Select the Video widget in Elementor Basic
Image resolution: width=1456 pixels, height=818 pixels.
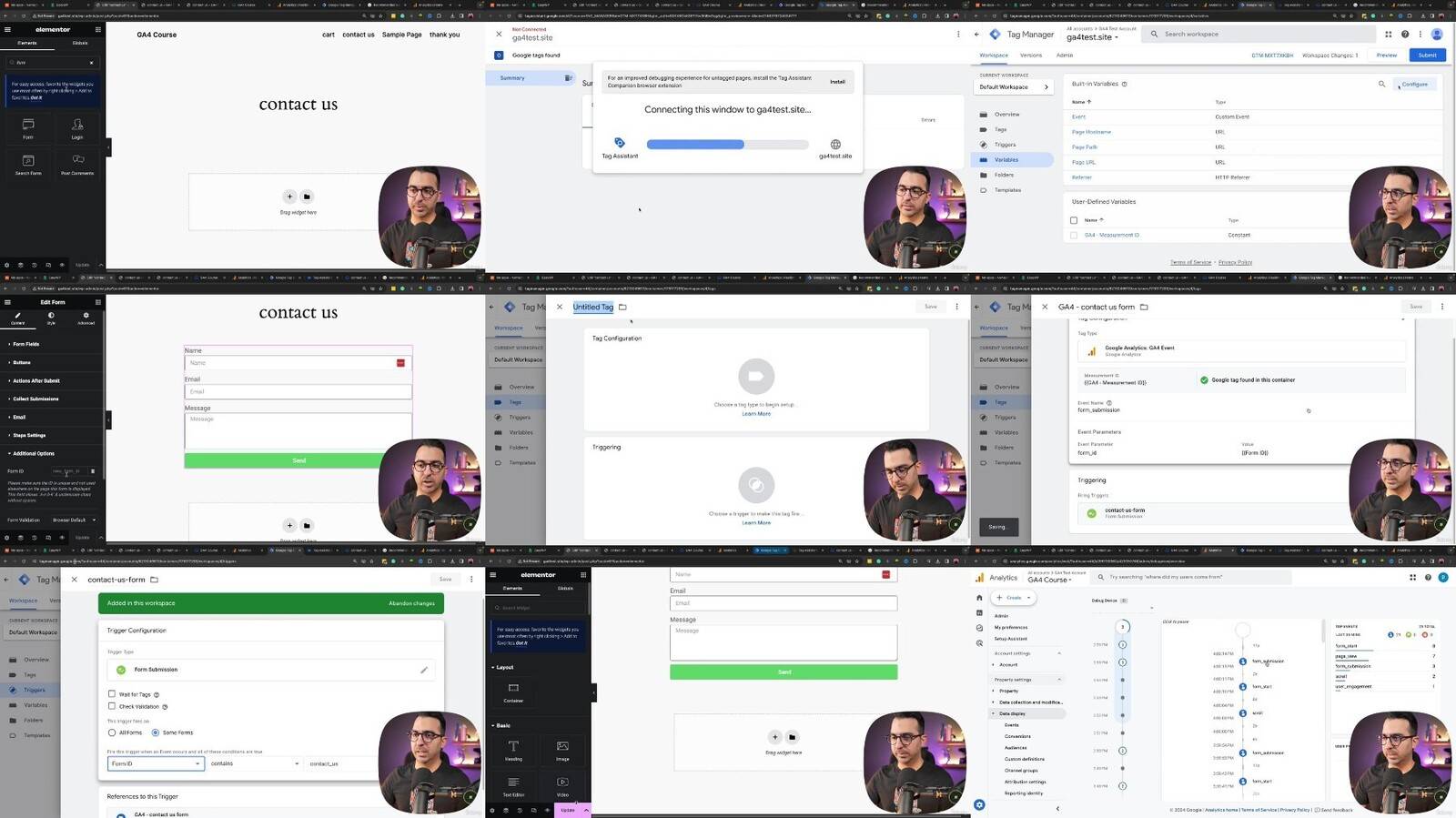(562, 785)
